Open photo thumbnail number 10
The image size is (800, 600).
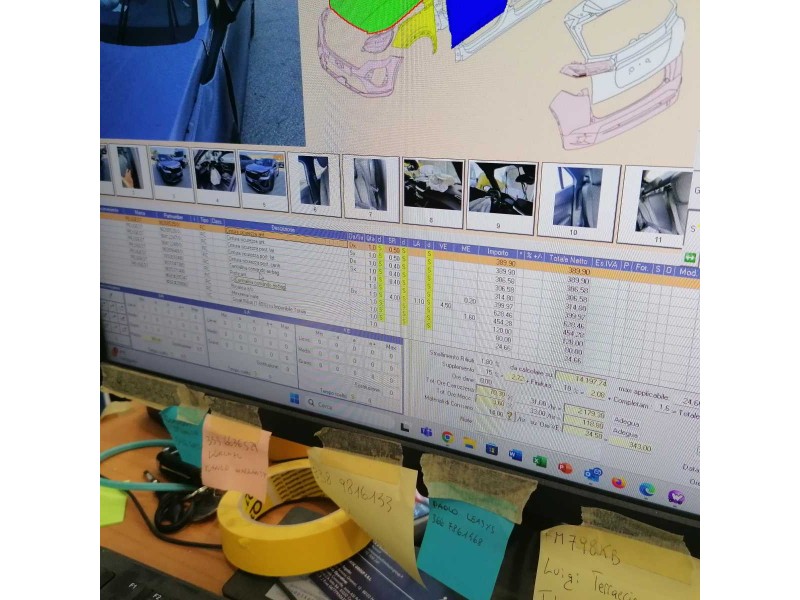578,201
